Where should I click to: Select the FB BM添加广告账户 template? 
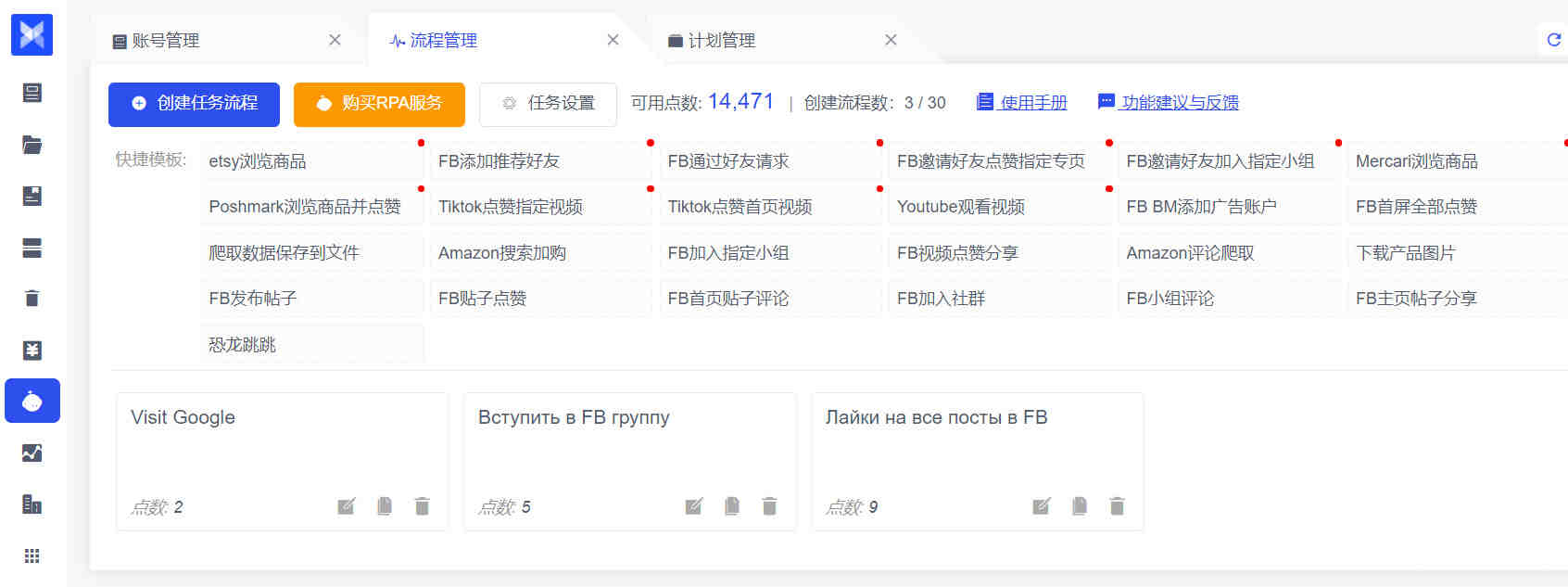(x=1230, y=207)
